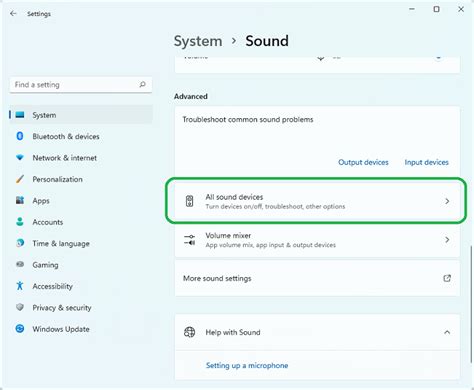Click the search magnifier icon
The width and height of the screenshot is (474, 390).
pos(142,84)
